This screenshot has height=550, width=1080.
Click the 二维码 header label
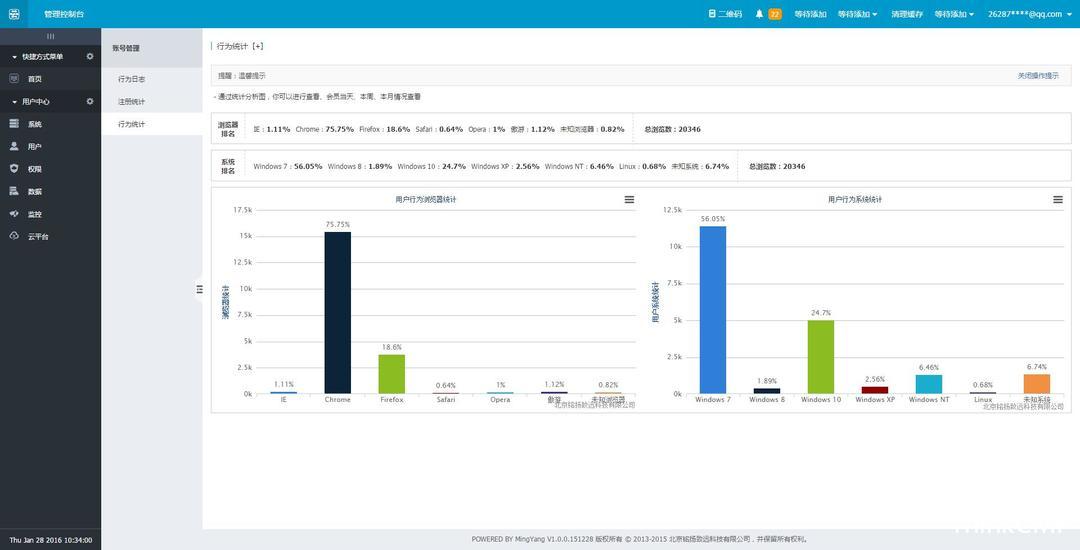pos(729,14)
